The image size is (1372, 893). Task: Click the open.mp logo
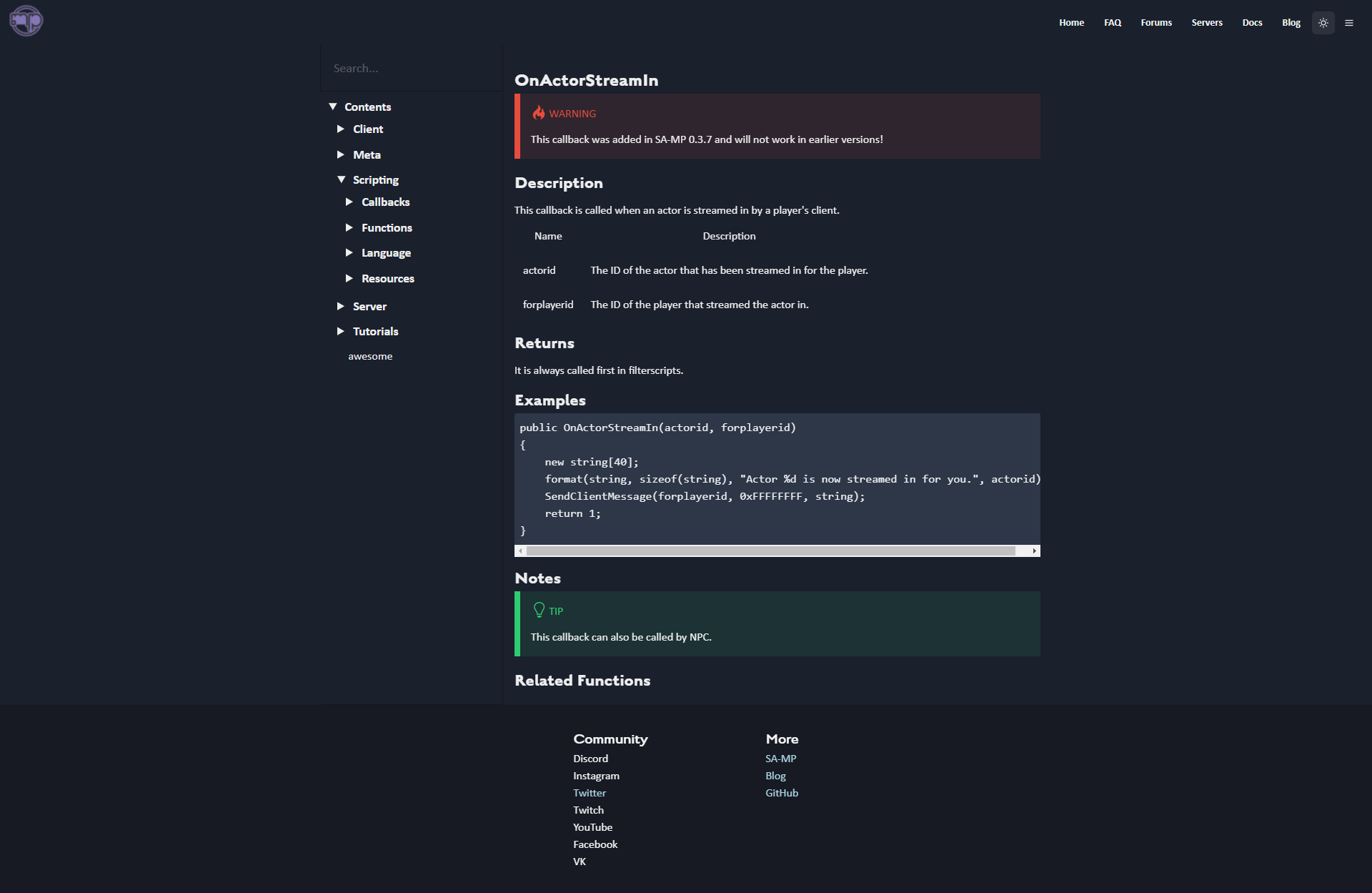tap(26, 20)
